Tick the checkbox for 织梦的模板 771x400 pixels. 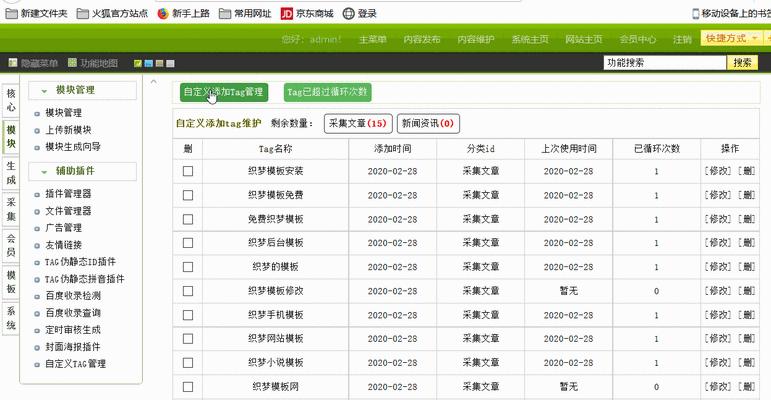tap(188, 267)
